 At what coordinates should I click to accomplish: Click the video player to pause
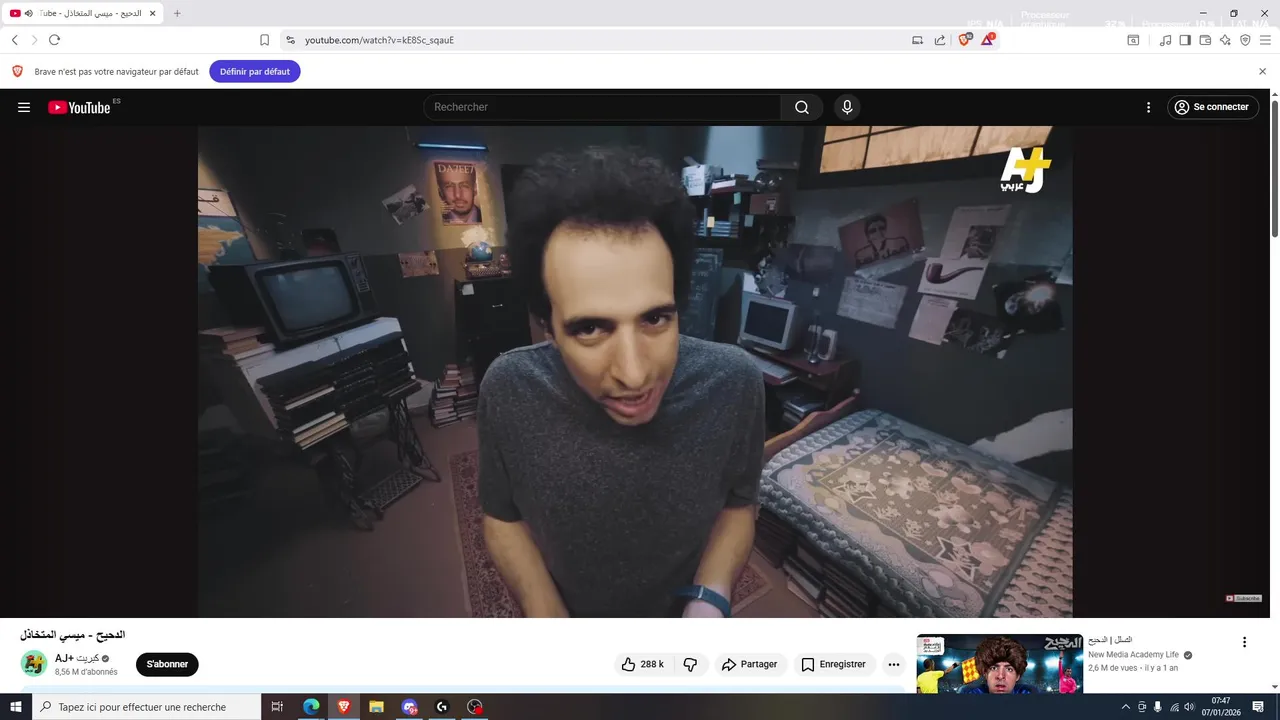pyautogui.click(x=635, y=371)
